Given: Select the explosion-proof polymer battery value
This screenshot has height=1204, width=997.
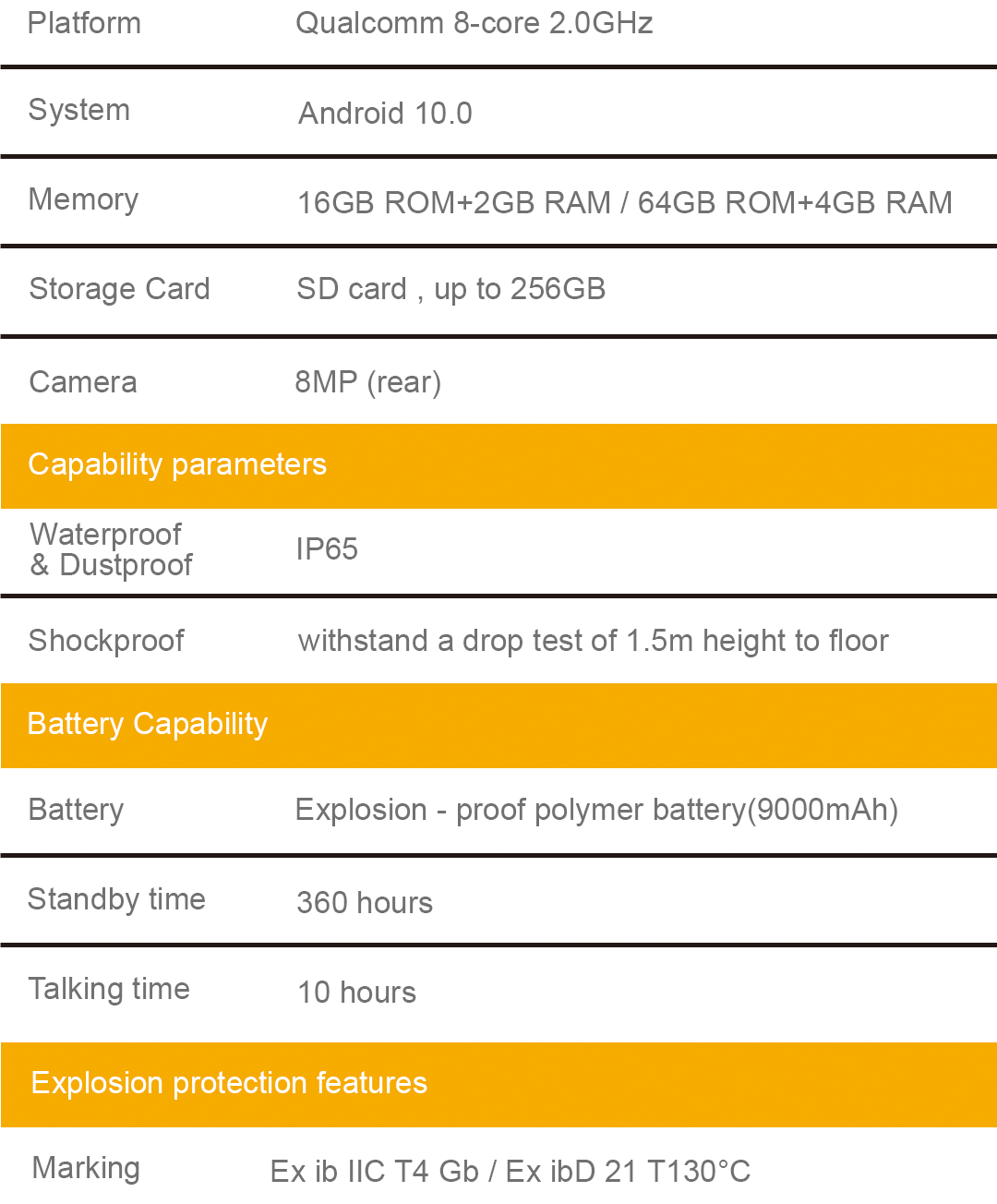Looking at the screenshot, I should pos(596,810).
